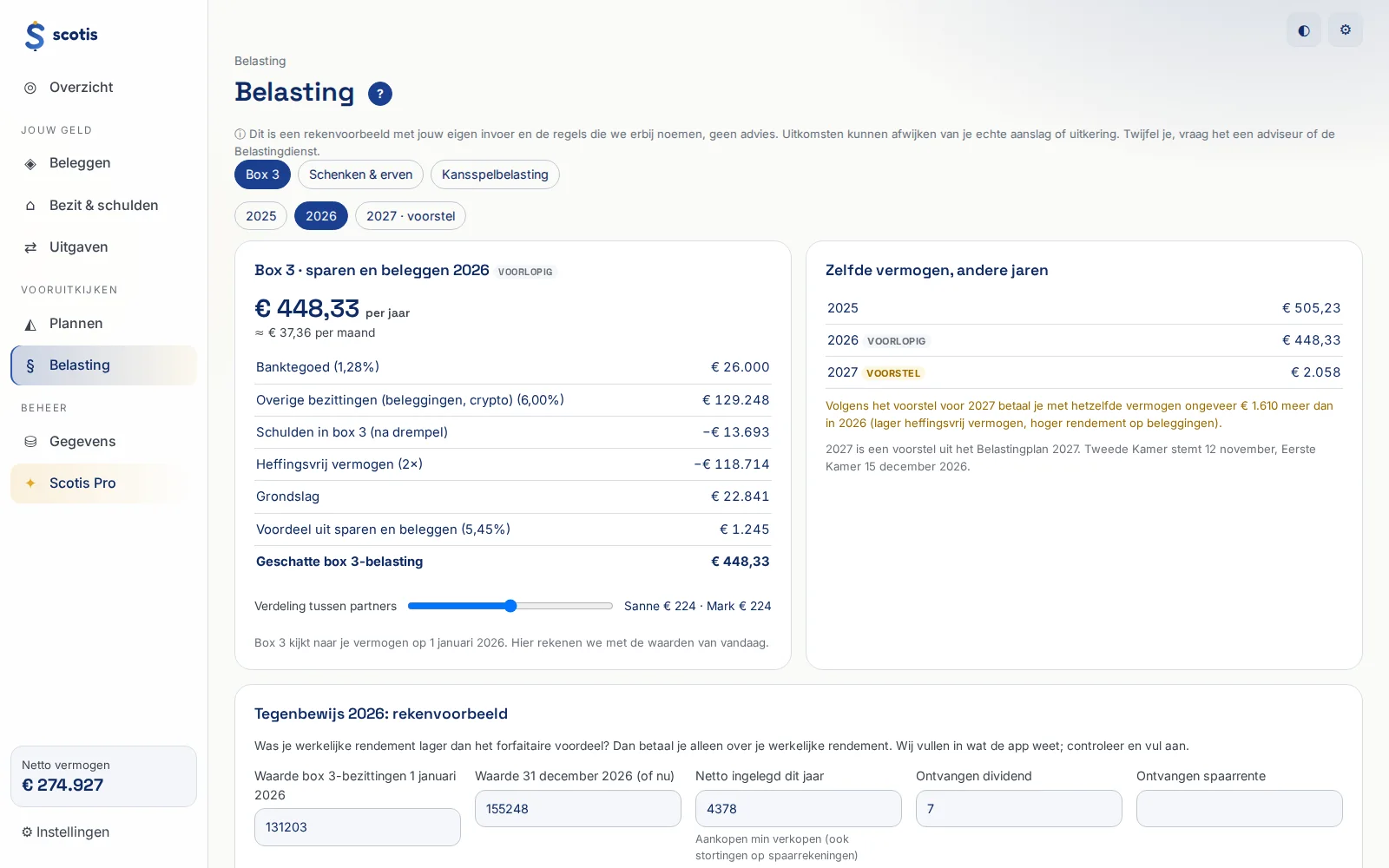Open Gegevens database icon

30,442
